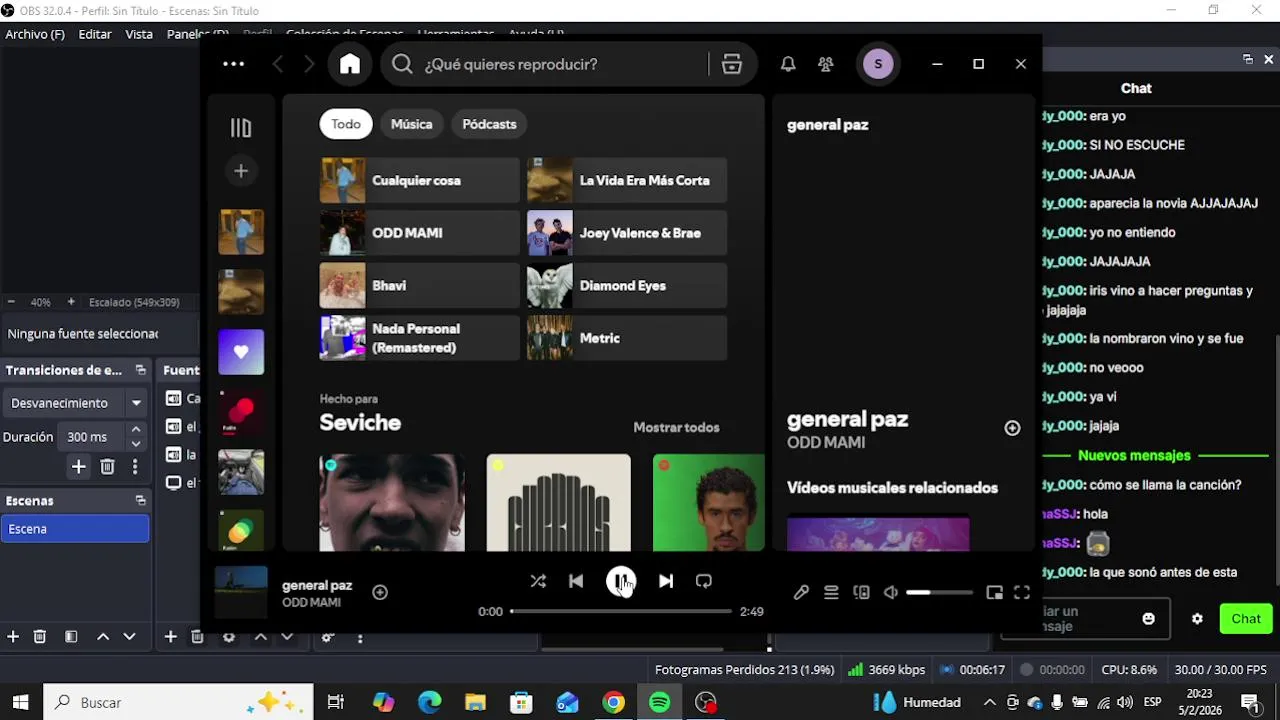The height and width of the screenshot is (720, 1280).
Task: Zoom in preview plus next to 40%
Action: coord(71,302)
